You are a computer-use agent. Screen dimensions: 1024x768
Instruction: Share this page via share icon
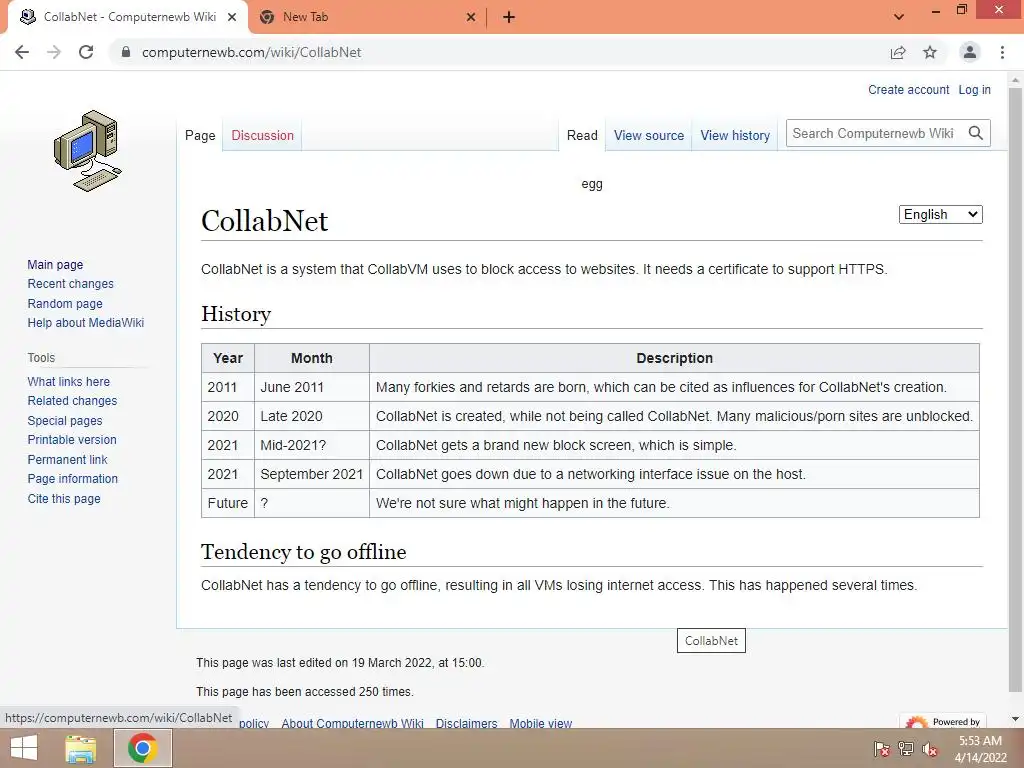(x=898, y=52)
